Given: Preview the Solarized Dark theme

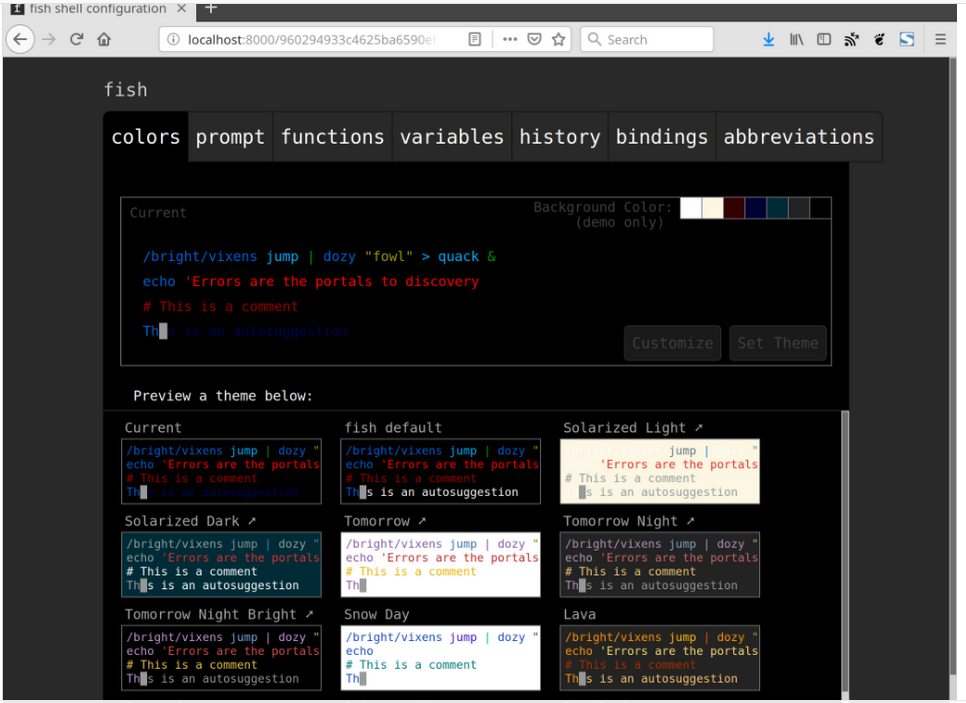Looking at the screenshot, I should [x=221, y=565].
